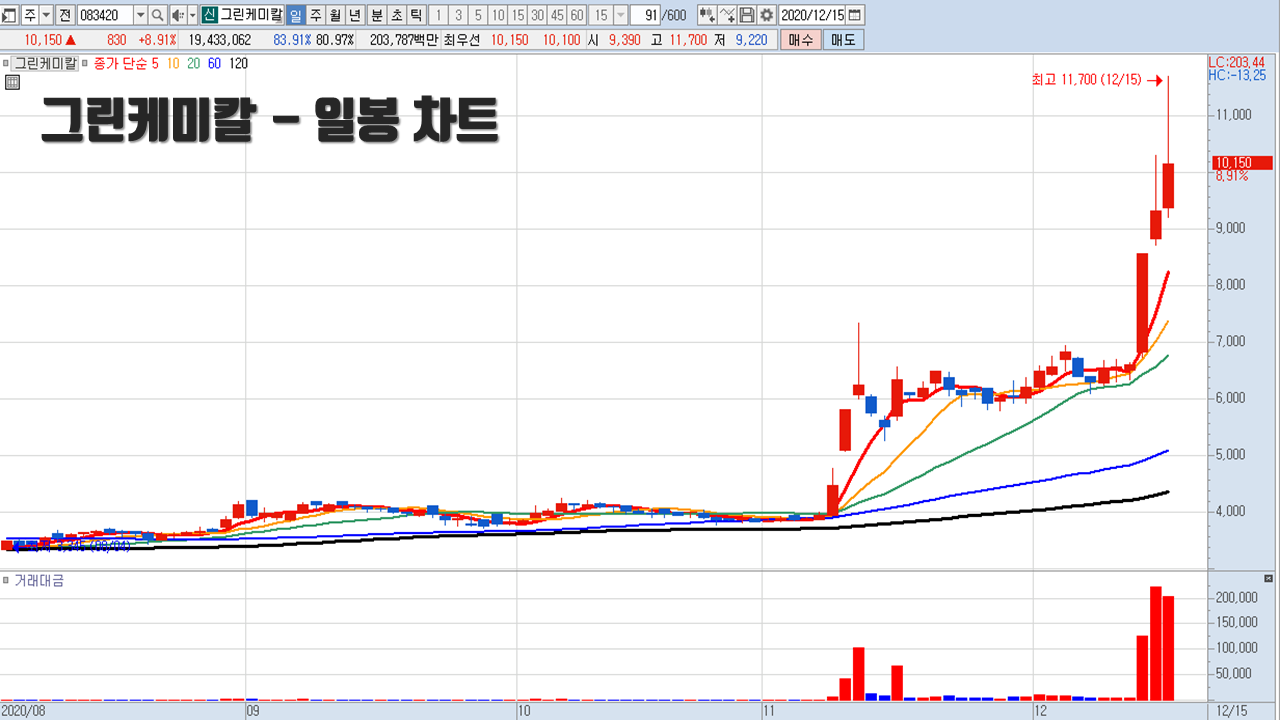Screen dimensions: 1280x720
Task: Click the save chart floppy icon
Action: (746, 15)
